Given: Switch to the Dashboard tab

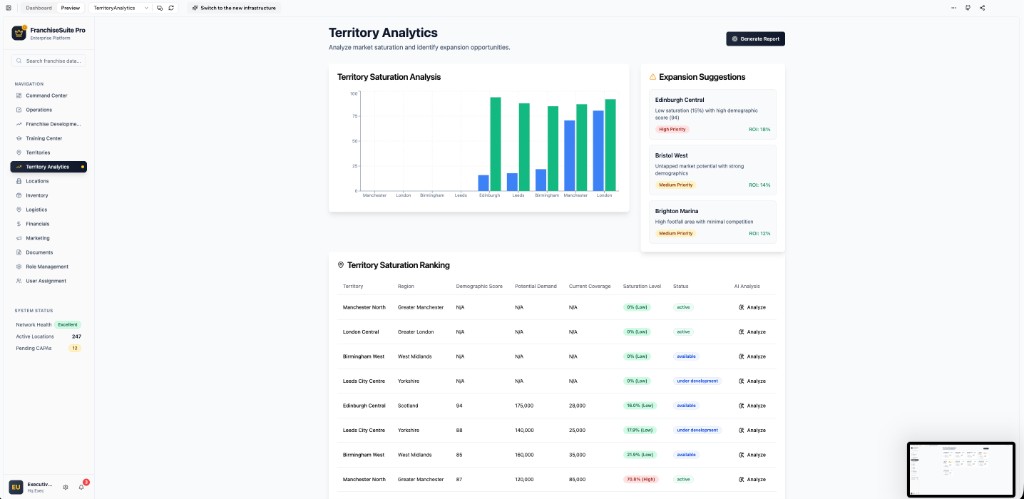Looking at the screenshot, I should tap(39, 8).
